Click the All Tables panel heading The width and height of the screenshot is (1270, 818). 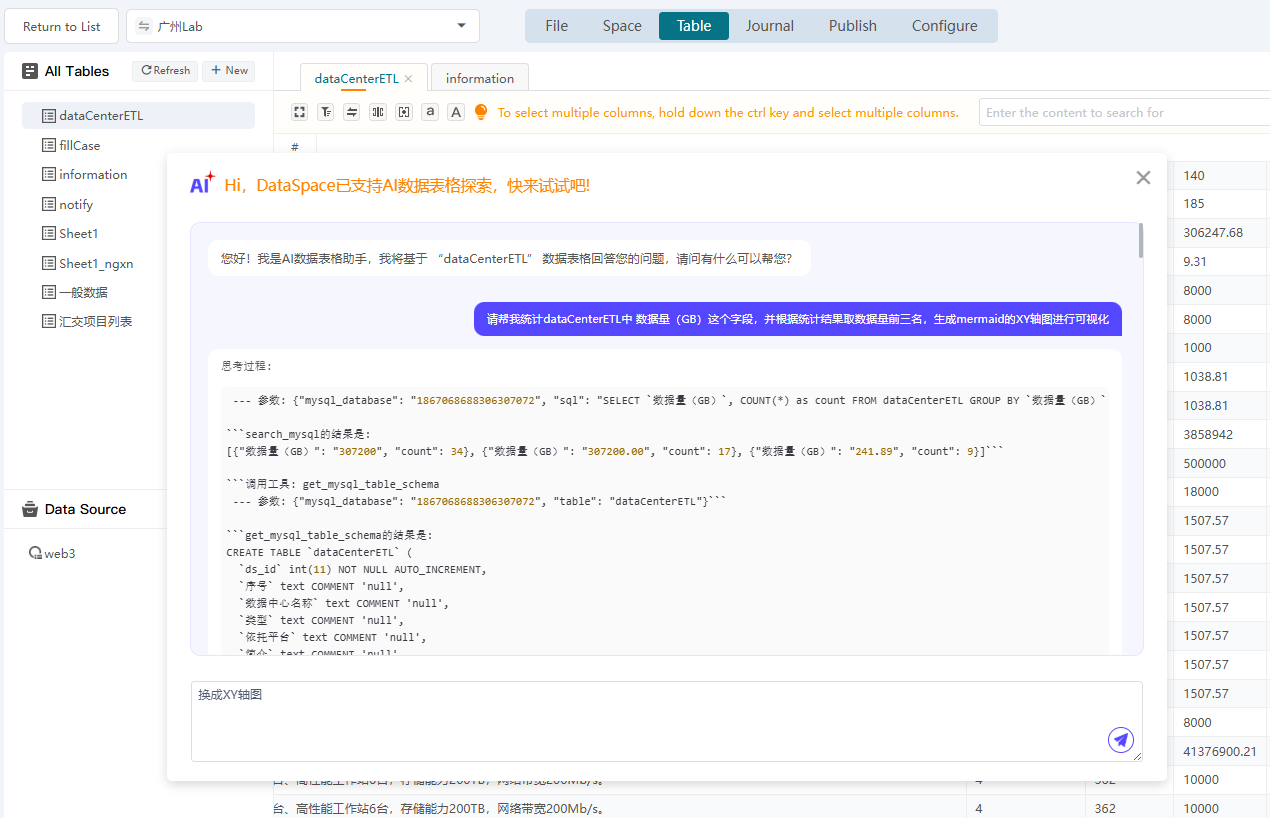pos(77,71)
